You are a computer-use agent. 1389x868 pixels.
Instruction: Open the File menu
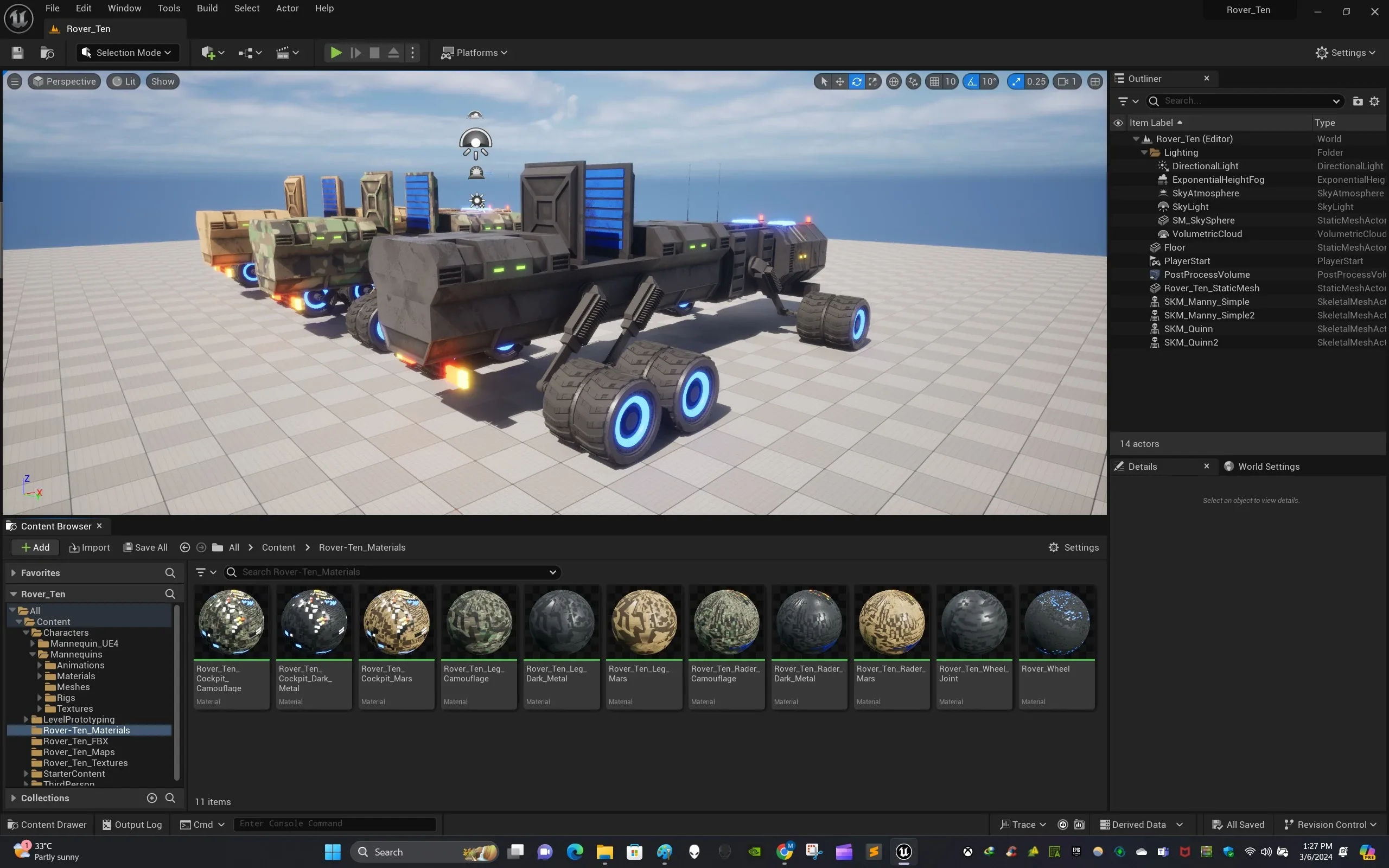coord(52,8)
